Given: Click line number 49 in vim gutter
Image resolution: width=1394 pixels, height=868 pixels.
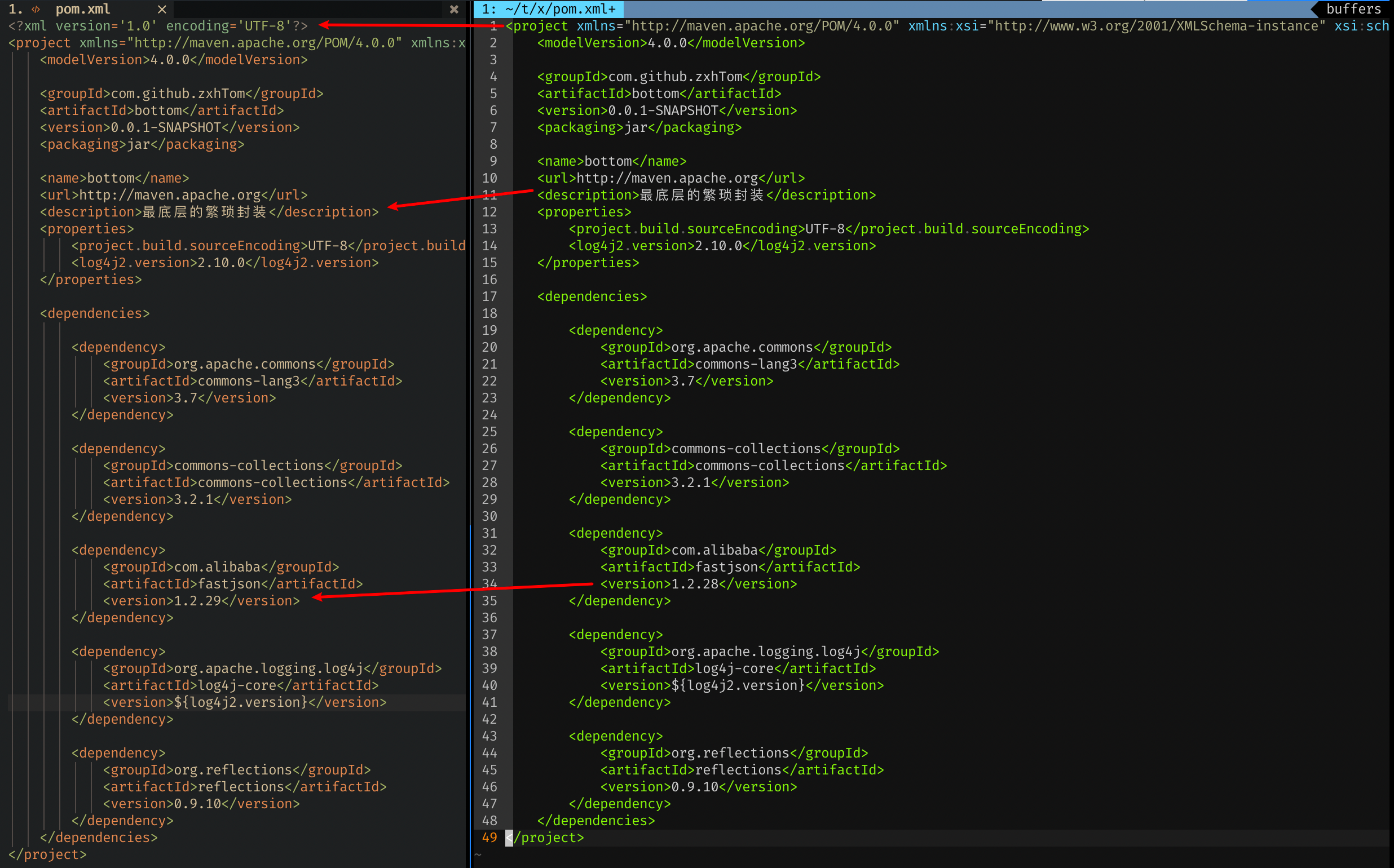Looking at the screenshot, I should tap(489, 838).
